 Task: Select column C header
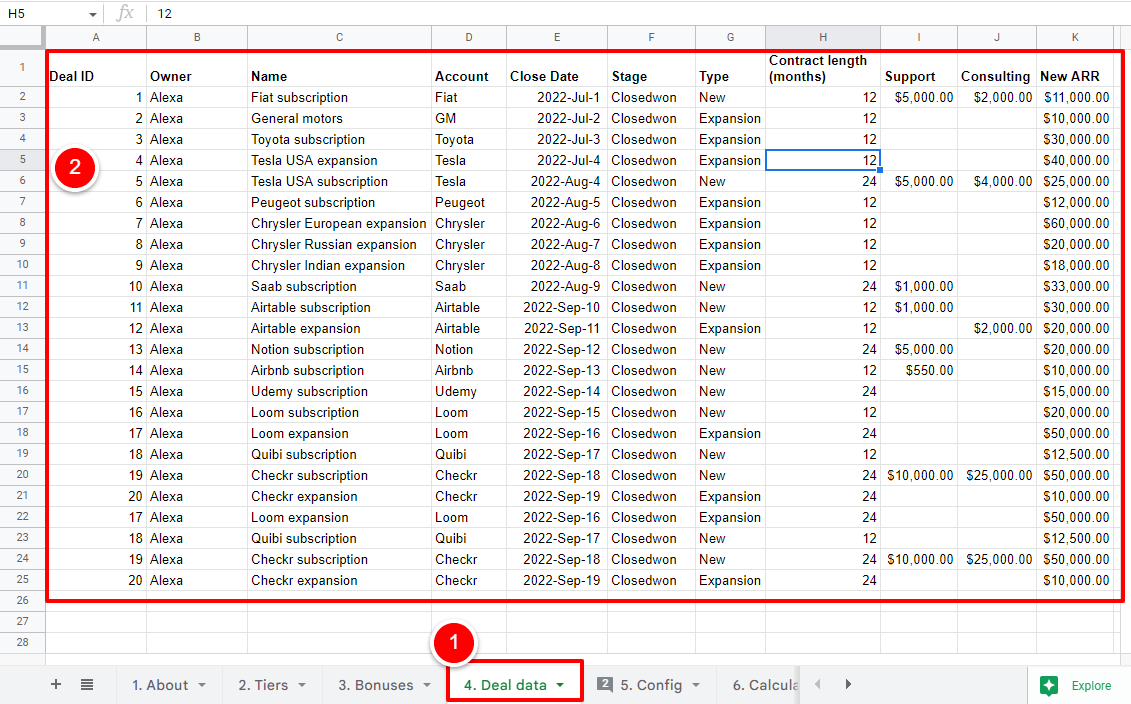pos(340,37)
